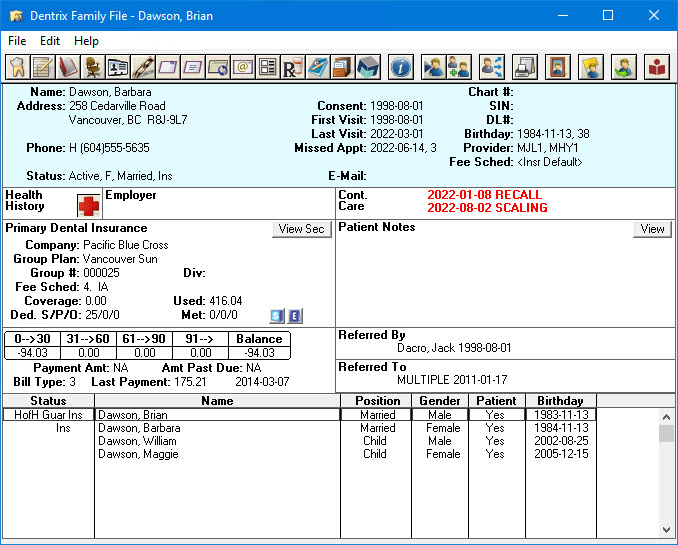
Task: Click the email @ envelope icon
Action: (x=242, y=67)
